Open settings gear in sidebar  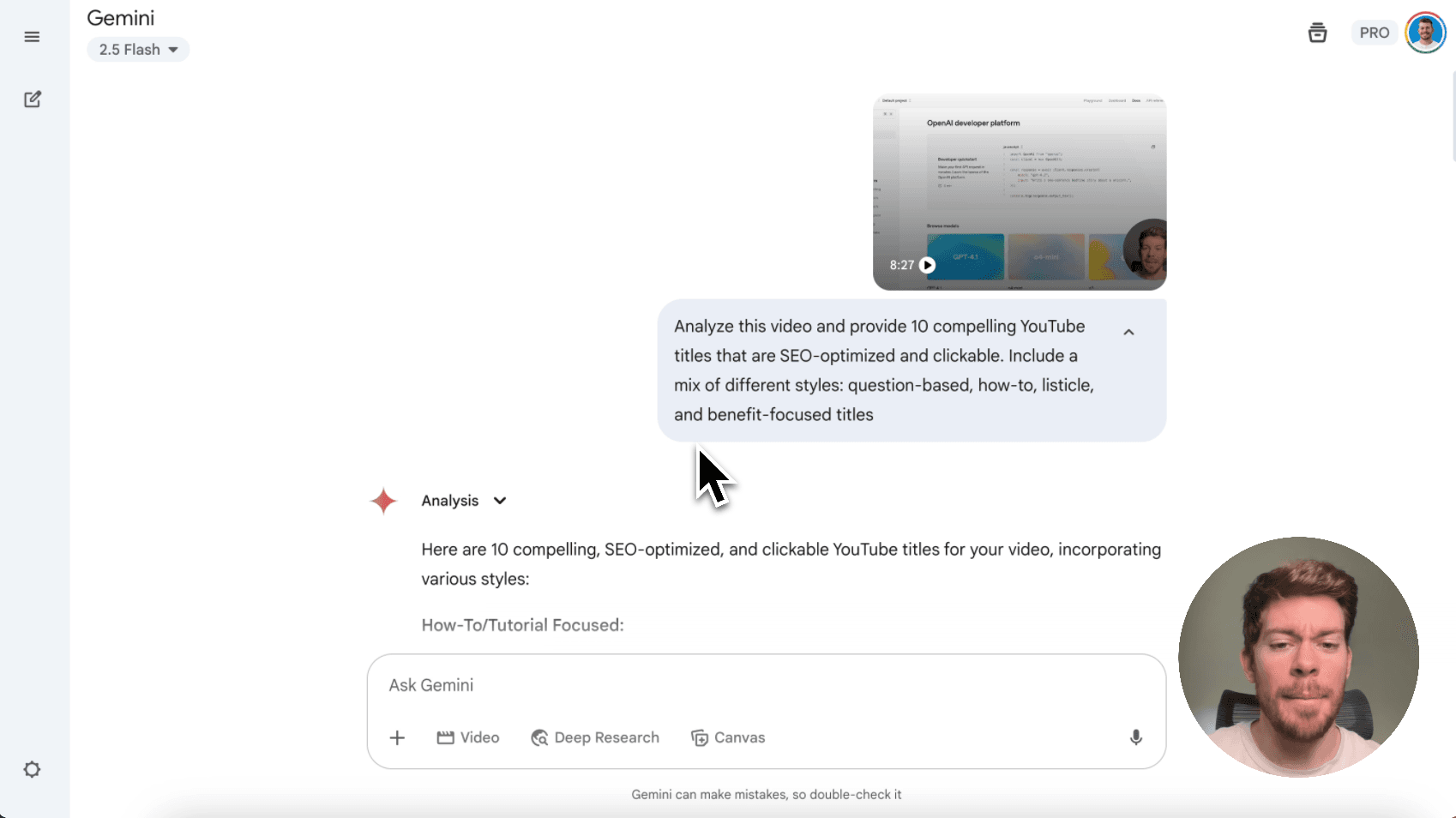click(x=32, y=769)
